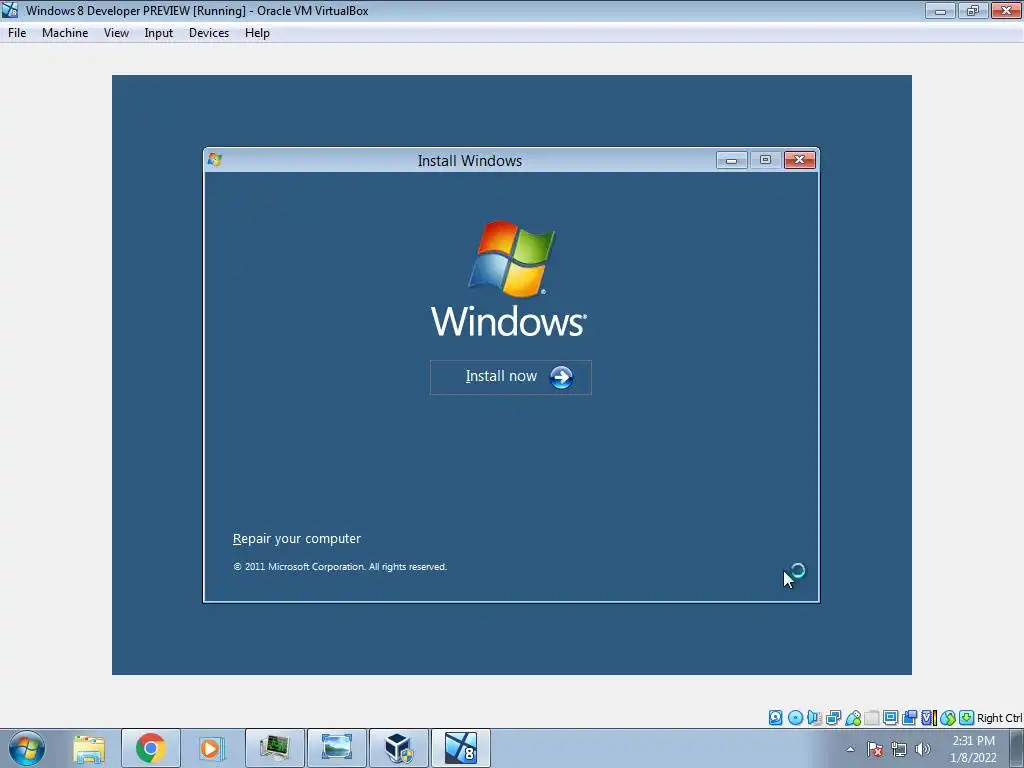
Task: Open the media player taskbar icon
Action: click(212, 748)
